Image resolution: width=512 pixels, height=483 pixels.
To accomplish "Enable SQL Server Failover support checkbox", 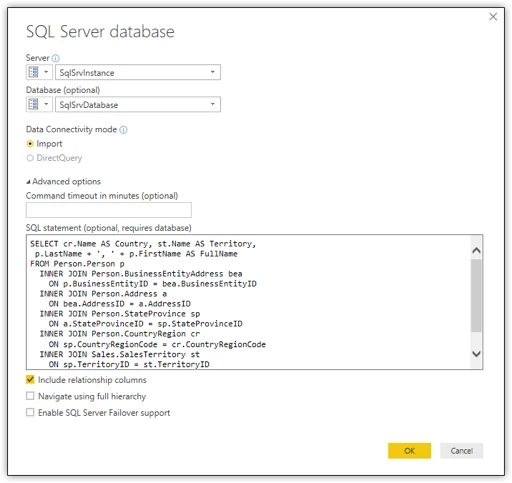I will [x=30, y=412].
